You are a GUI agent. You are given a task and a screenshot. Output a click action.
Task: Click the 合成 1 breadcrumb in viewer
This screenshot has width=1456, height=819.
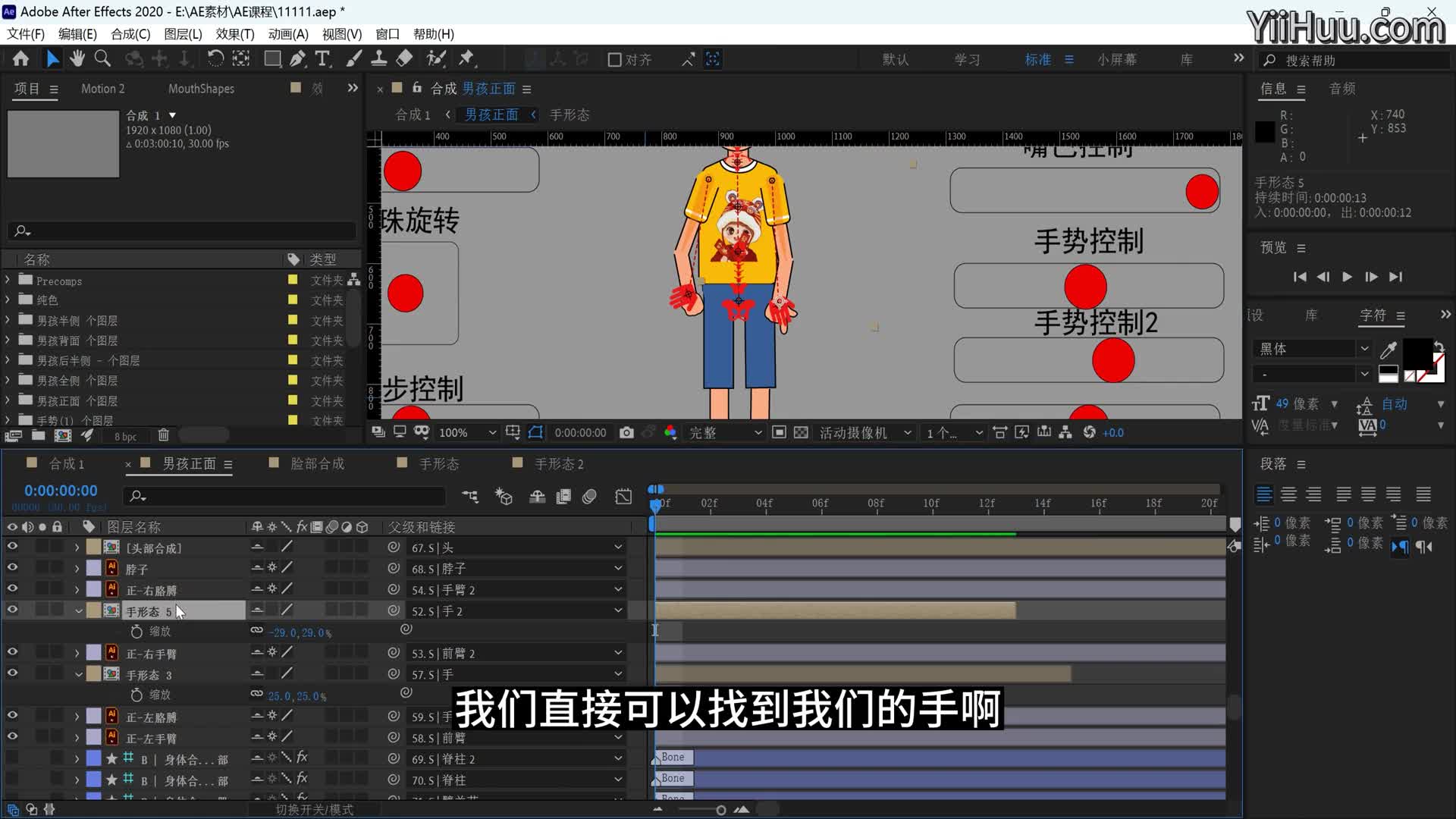pos(413,115)
